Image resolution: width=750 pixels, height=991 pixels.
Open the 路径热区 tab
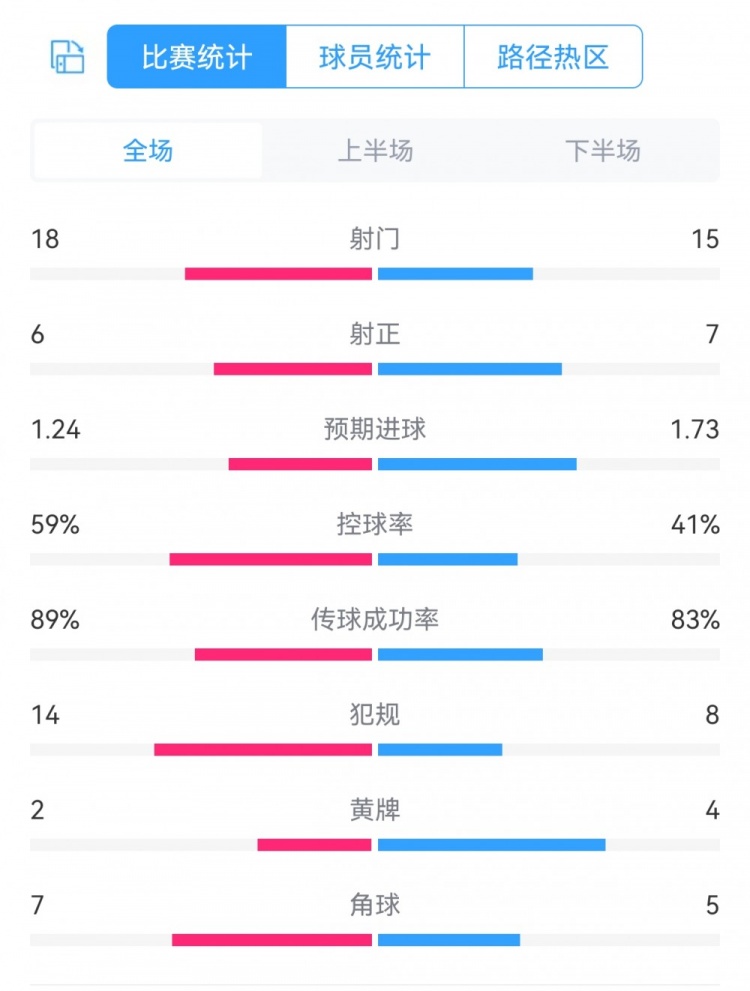click(x=553, y=57)
